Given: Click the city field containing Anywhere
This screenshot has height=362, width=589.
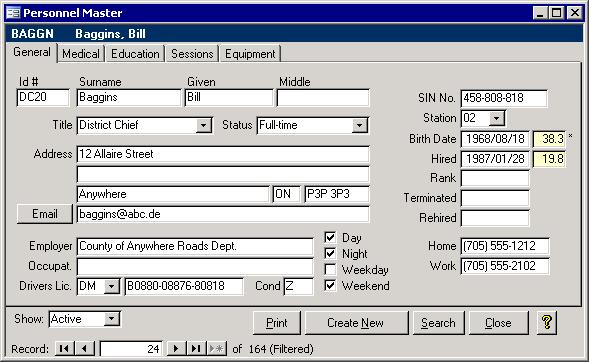Looking at the screenshot, I should click(173, 194).
